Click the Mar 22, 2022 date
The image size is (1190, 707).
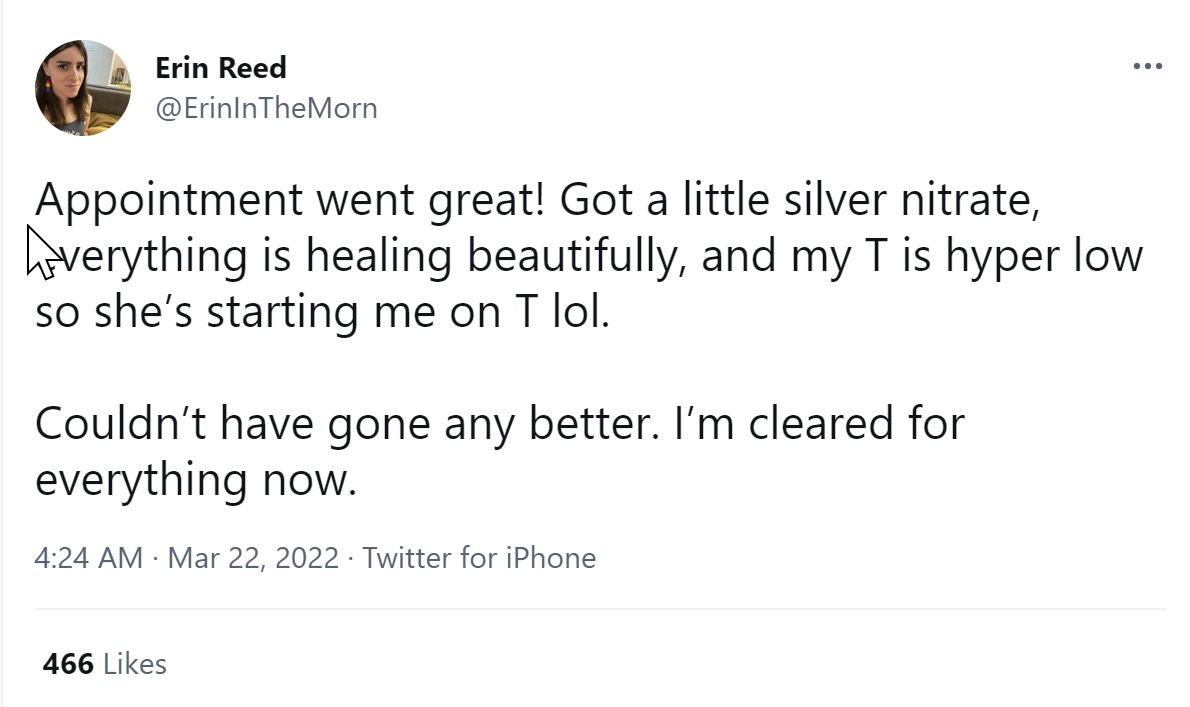pos(253,558)
